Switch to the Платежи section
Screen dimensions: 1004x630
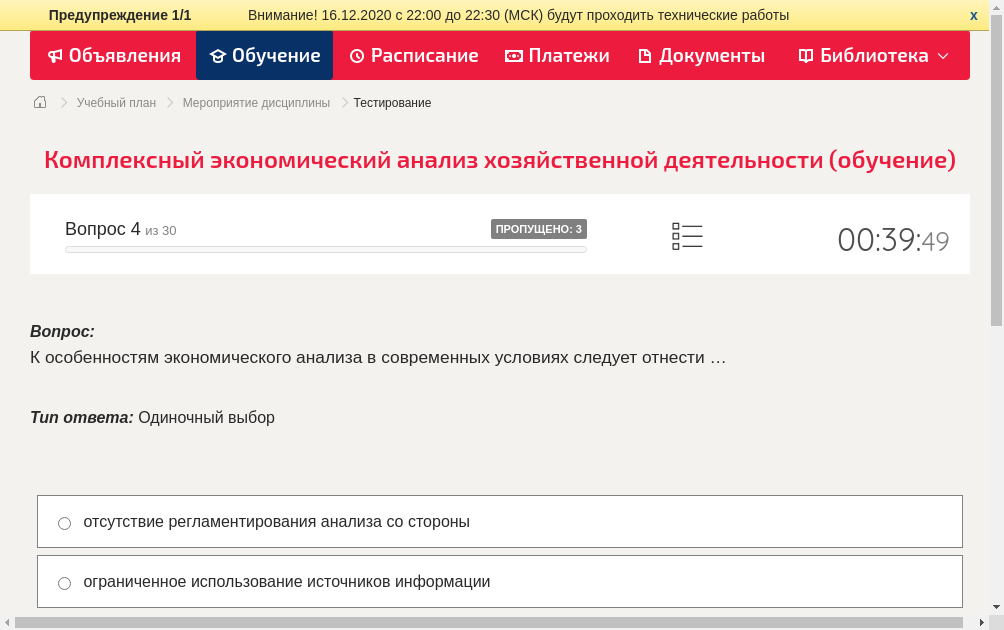click(557, 56)
